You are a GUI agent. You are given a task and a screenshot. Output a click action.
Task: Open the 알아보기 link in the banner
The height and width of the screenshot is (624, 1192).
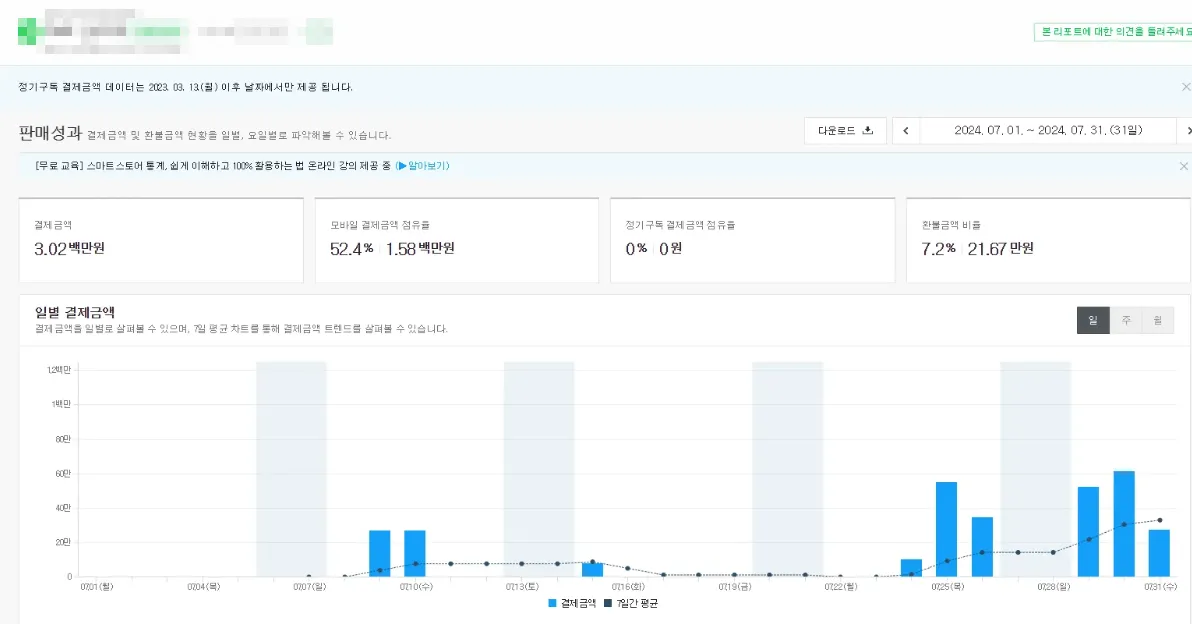pos(423,166)
